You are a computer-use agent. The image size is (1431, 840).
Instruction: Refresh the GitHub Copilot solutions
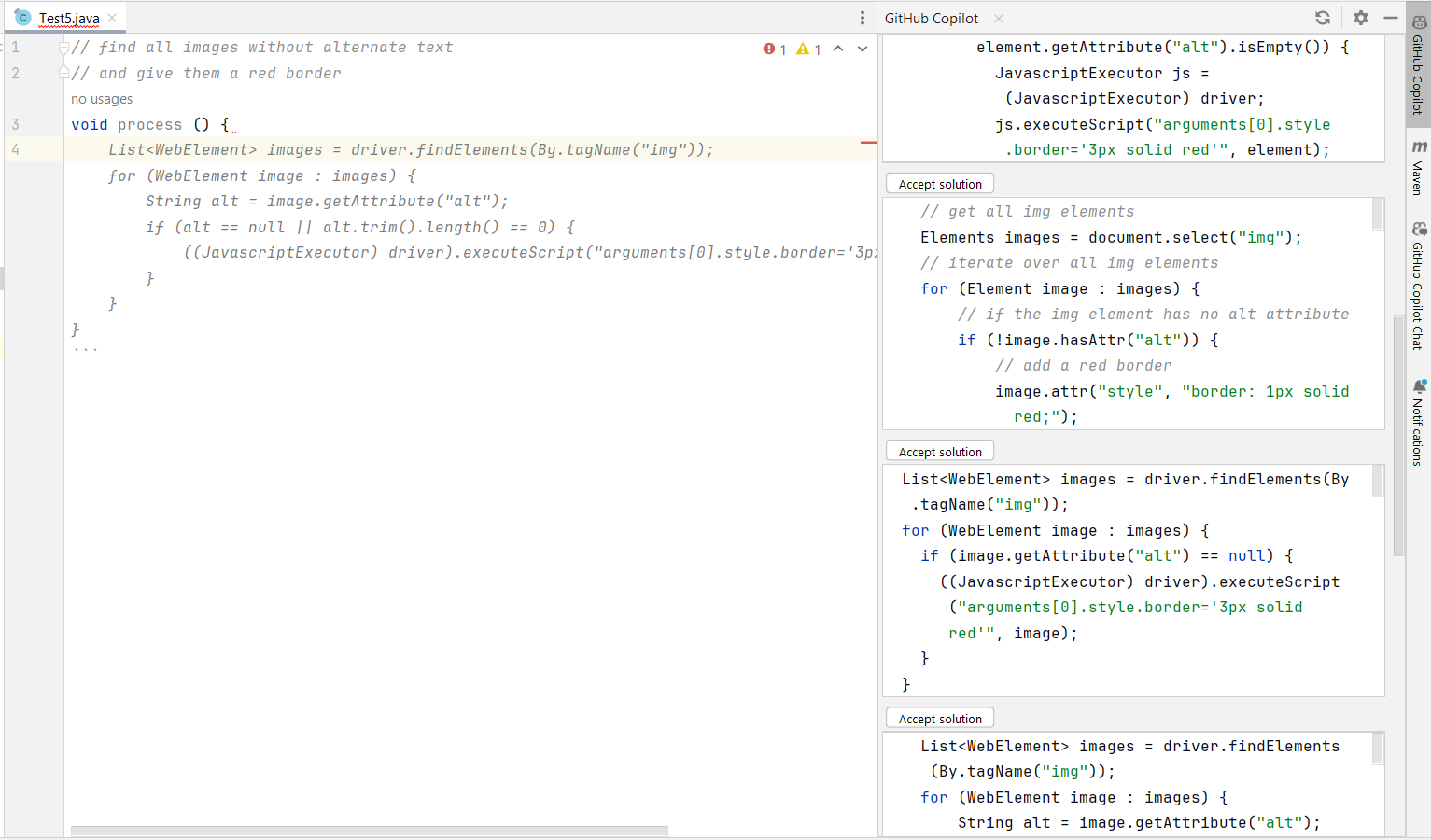[x=1323, y=18]
